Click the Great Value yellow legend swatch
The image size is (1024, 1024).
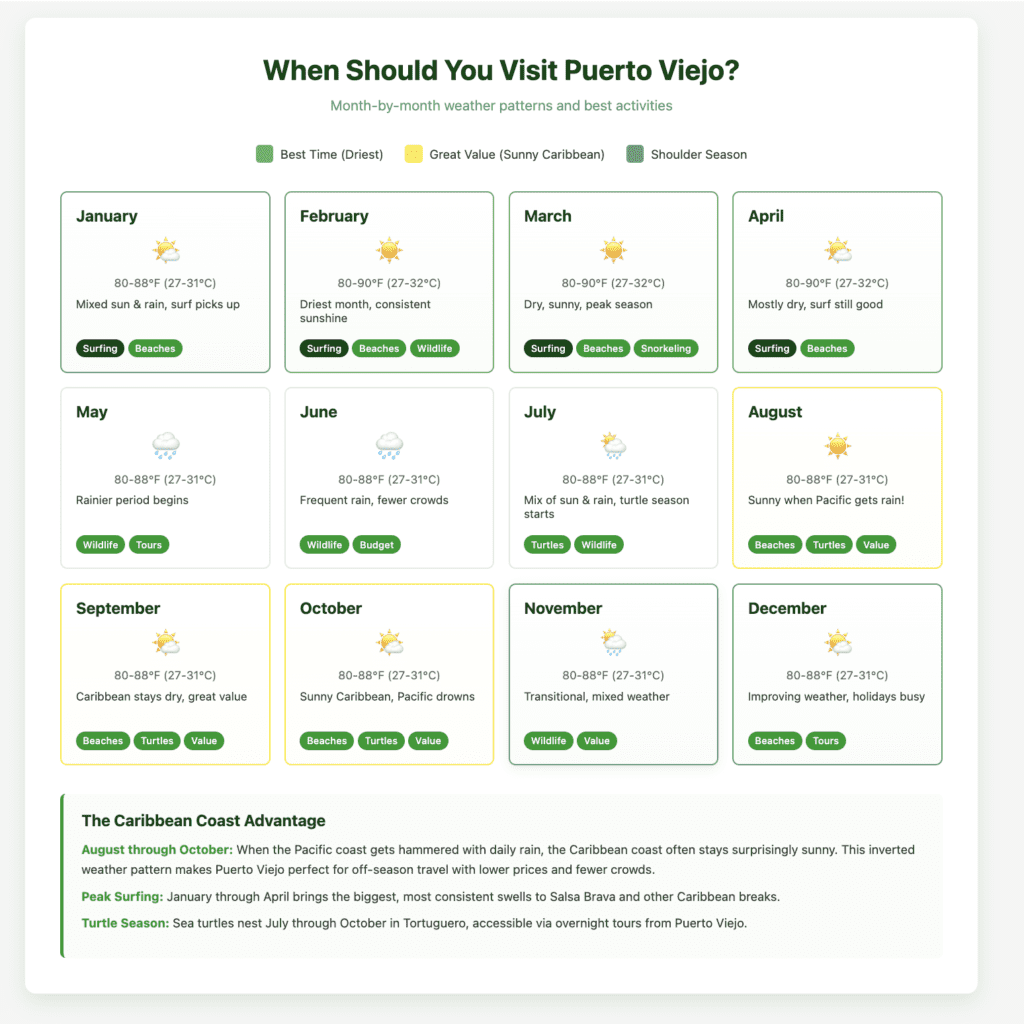click(414, 154)
